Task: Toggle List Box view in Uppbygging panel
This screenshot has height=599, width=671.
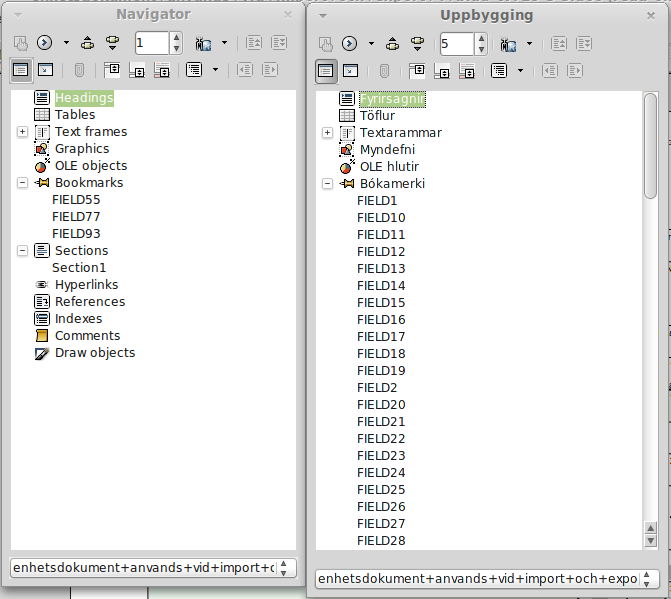Action: tap(326, 70)
